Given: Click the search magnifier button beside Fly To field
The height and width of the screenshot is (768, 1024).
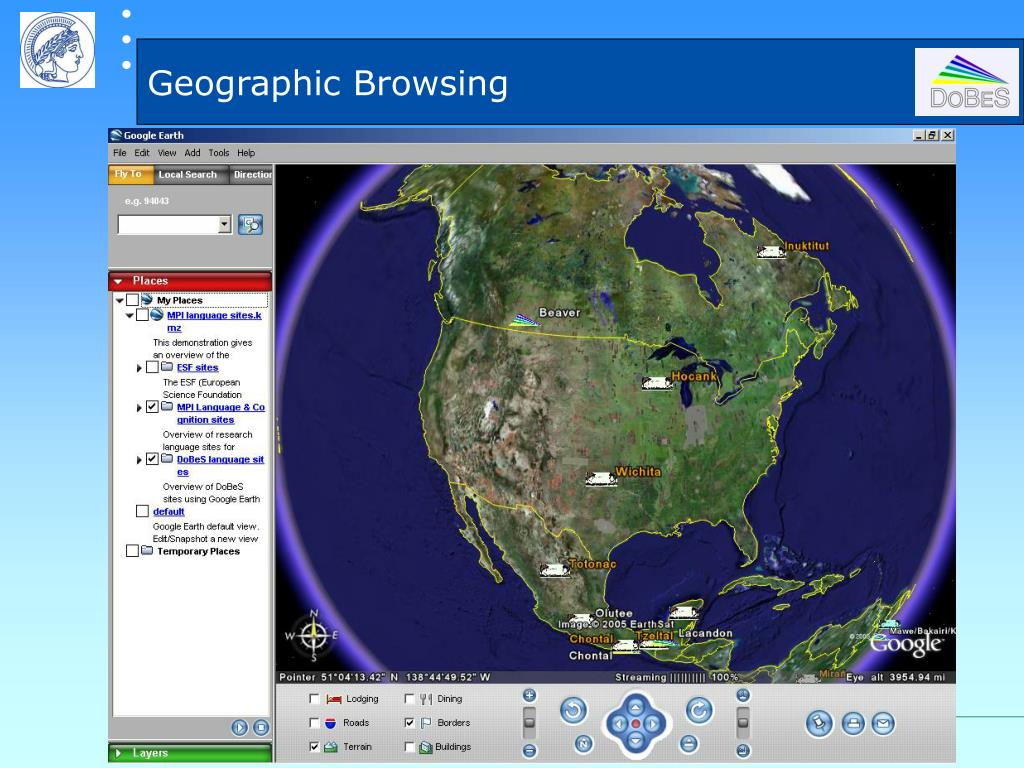Looking at the screenshot, I should [x=251, y=225].
